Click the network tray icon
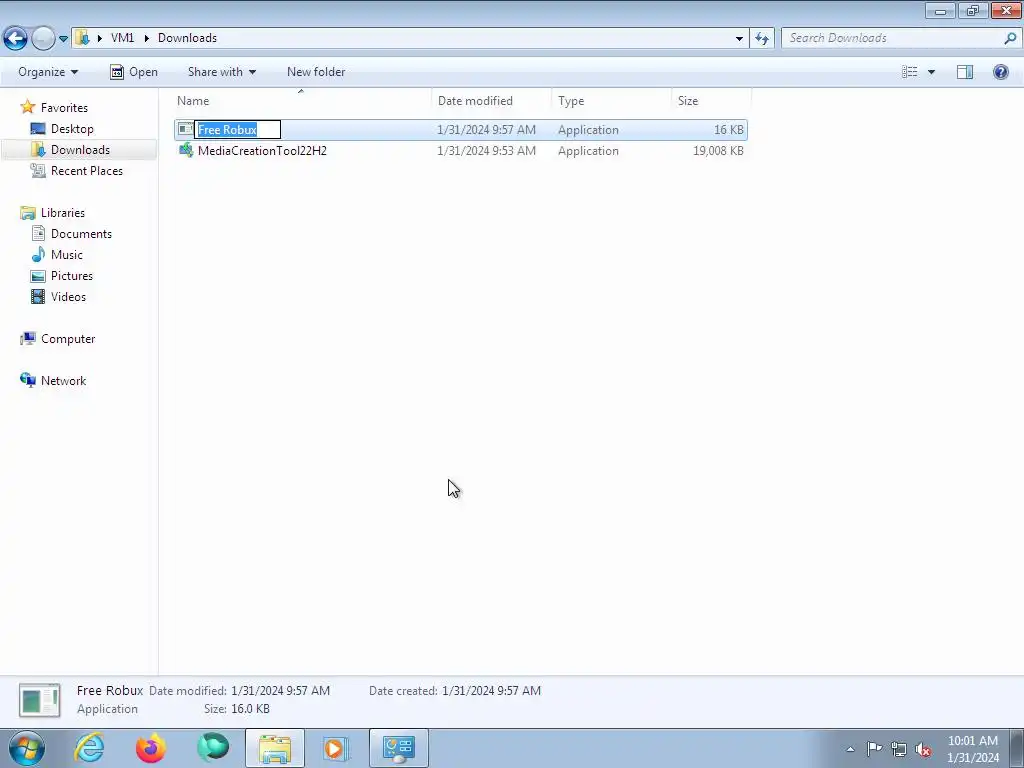This screenshot has width=1024, height=768. click(x=899, y=749)
